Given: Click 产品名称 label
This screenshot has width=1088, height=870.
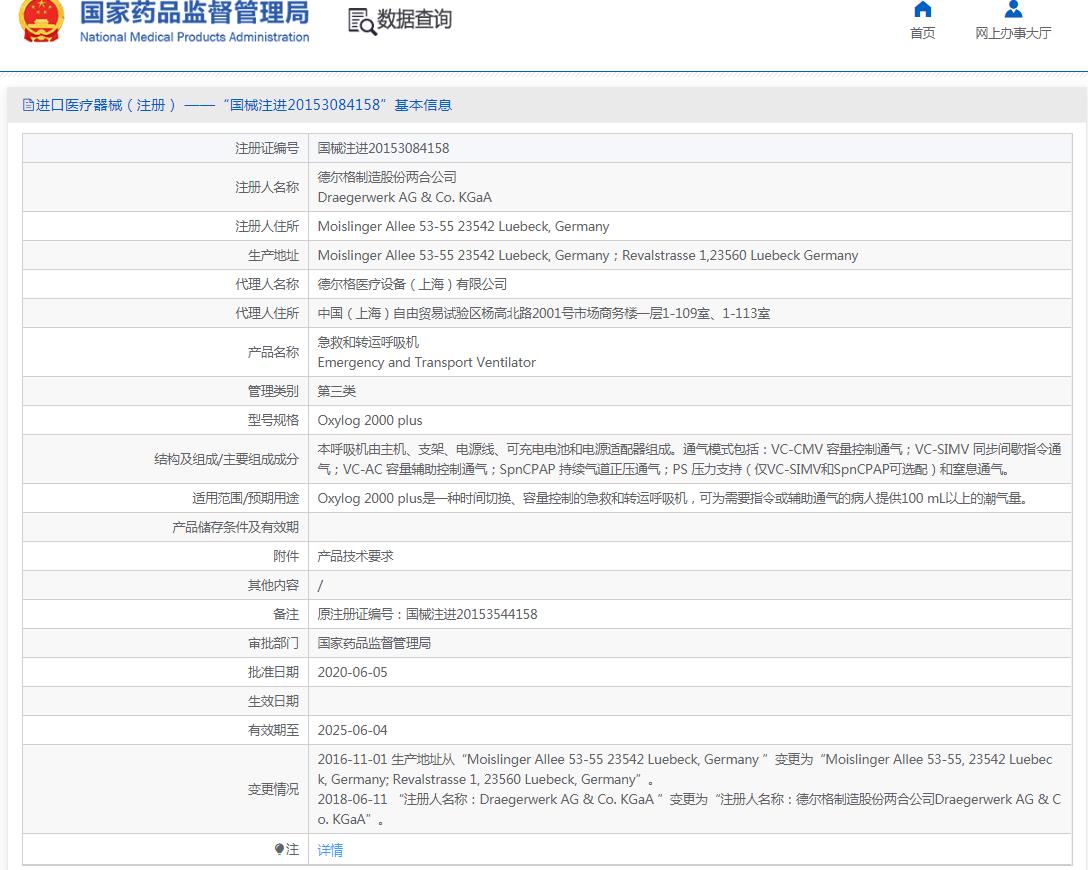Looking at the screenshot, I should coord(273,352).
